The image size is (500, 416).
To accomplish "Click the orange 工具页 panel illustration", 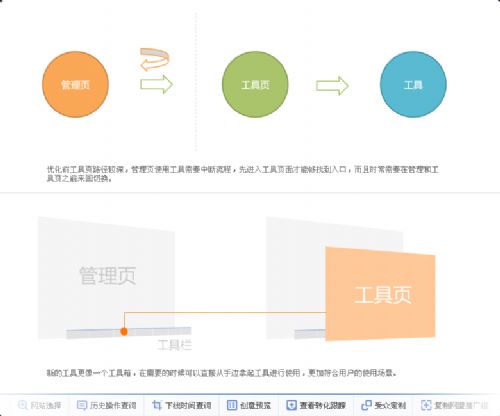I will tap(380, 294).
